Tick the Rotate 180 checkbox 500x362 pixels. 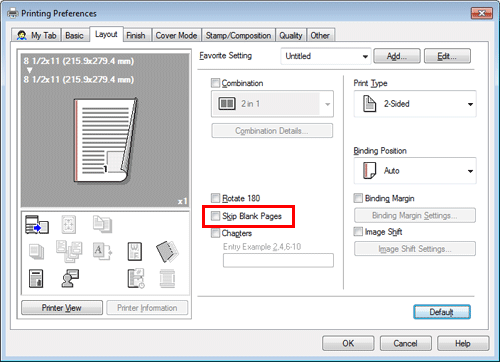pos(216,198)
